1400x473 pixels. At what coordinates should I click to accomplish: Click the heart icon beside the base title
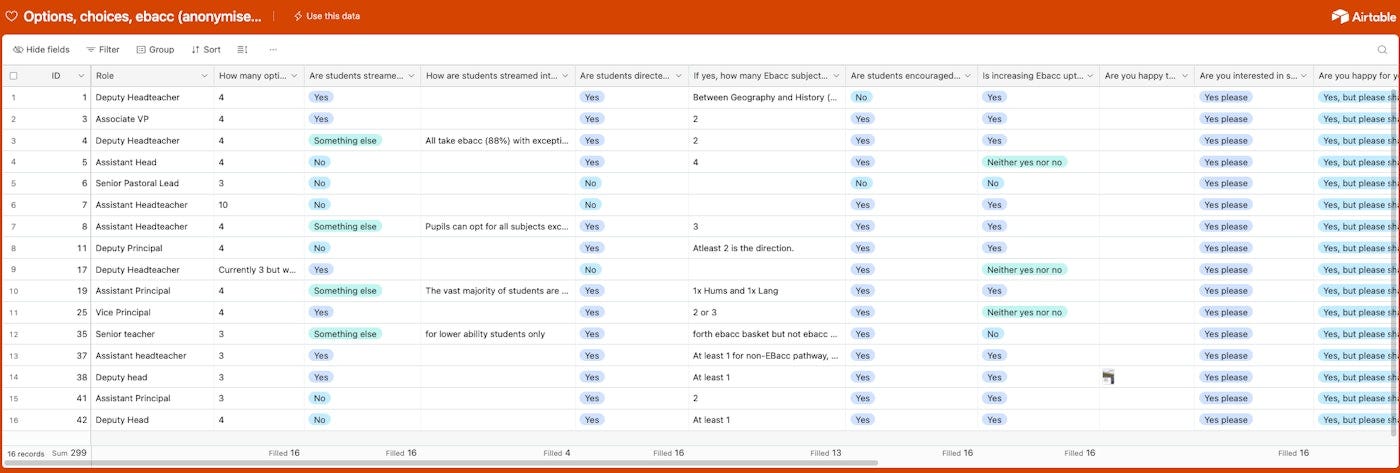click(11, 16)
